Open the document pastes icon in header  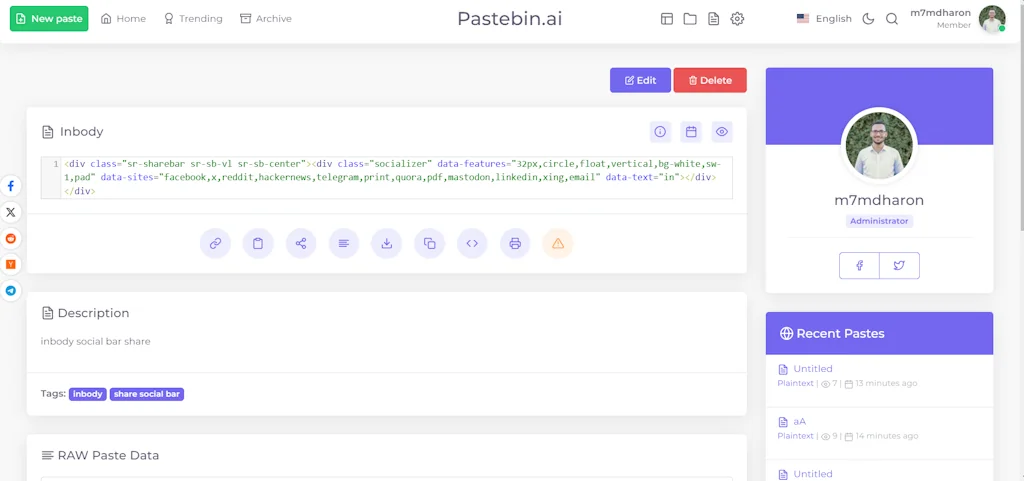tap(714, 19)
